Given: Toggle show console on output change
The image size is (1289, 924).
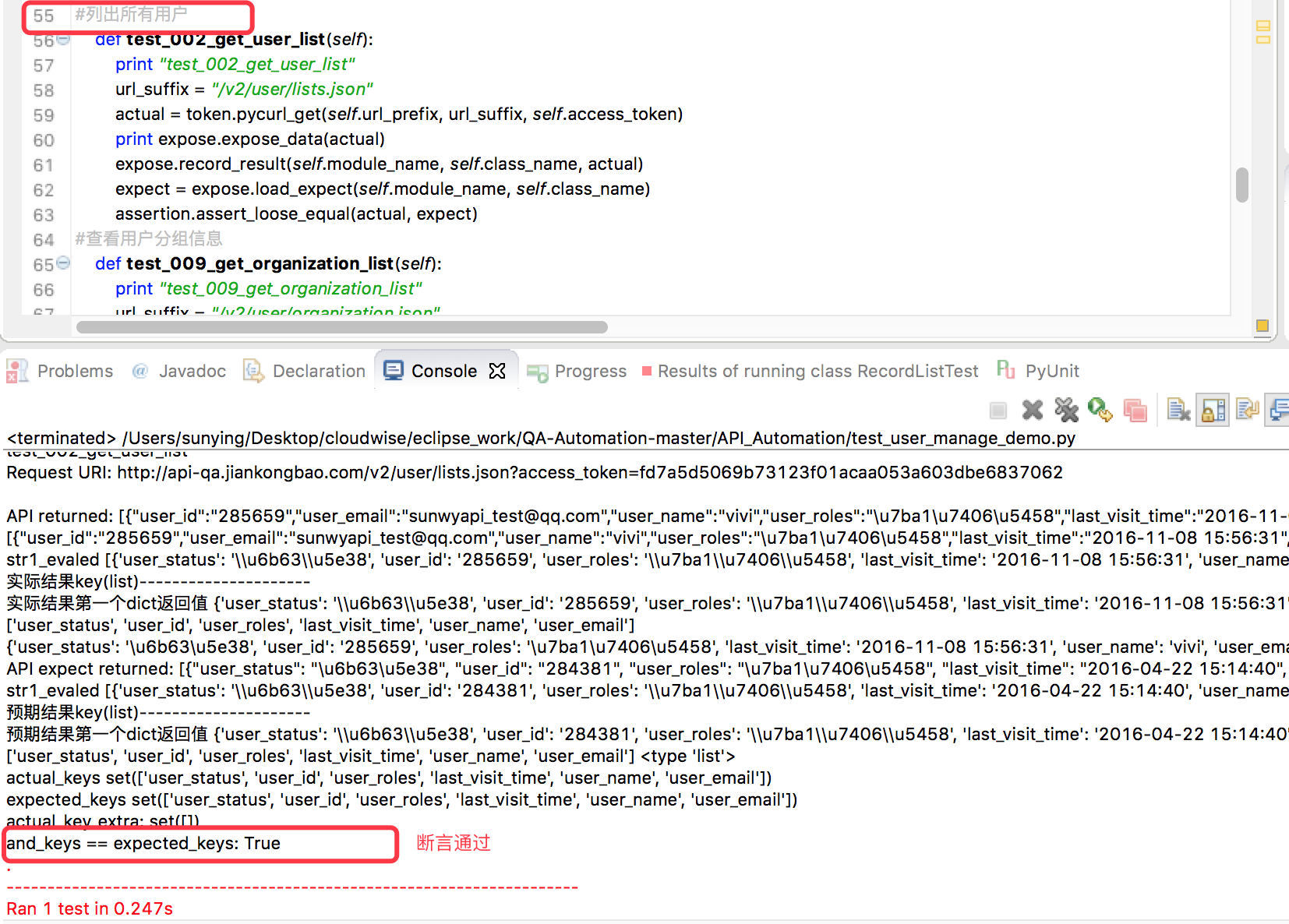Looking at the screenshot, I should (x=1279, y=410).
